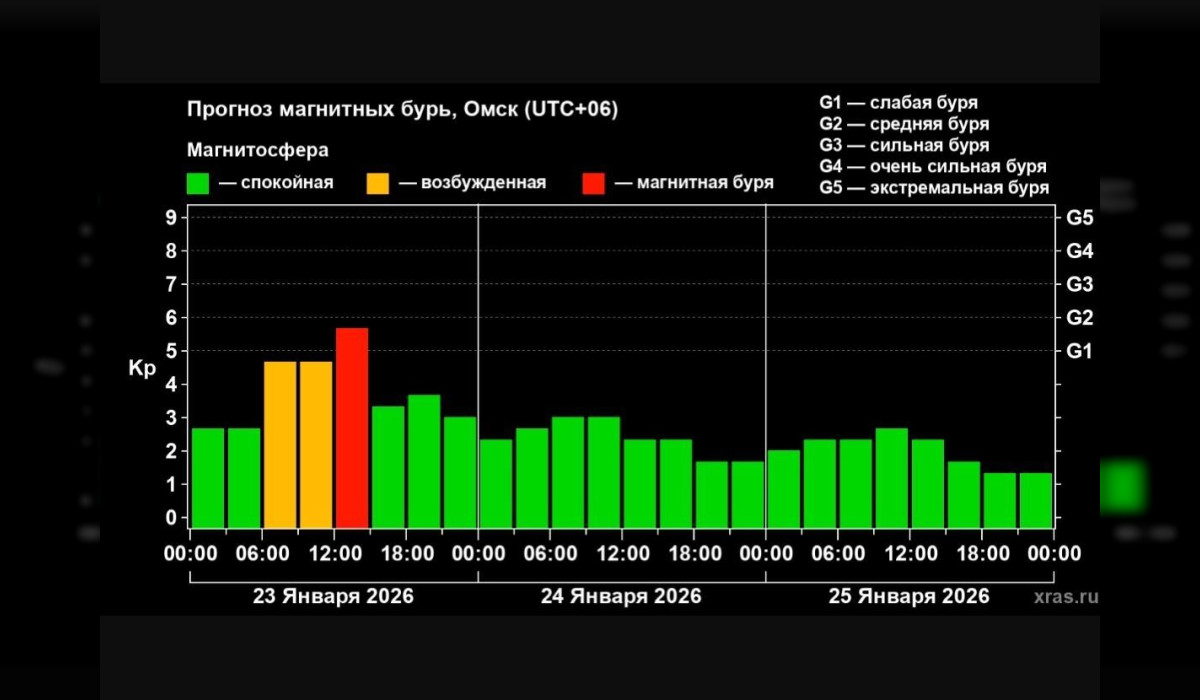Screen dimensions: 1200x700
Task: Select the 23 Января 2026 date label
Action: coord(333,596)
